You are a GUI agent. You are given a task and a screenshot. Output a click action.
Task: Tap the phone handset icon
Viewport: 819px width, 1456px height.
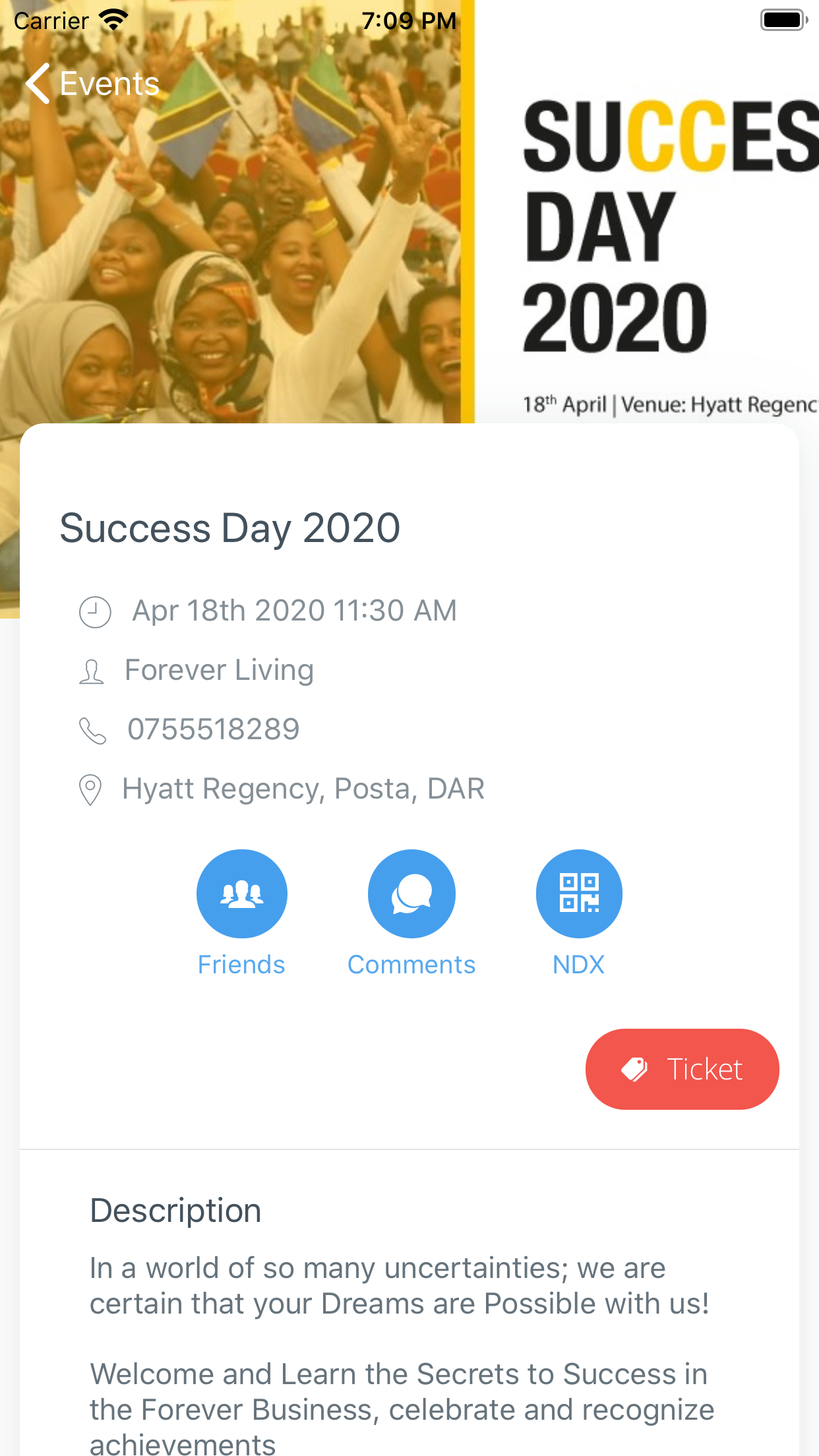pyautogui.click(x=92, y=731)
